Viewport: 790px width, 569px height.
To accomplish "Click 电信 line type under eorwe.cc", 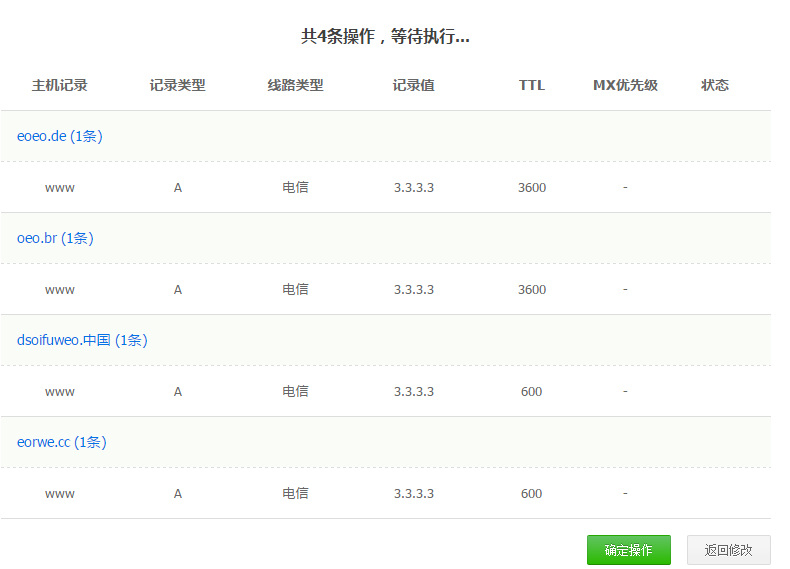I will (x=295, y=493).
